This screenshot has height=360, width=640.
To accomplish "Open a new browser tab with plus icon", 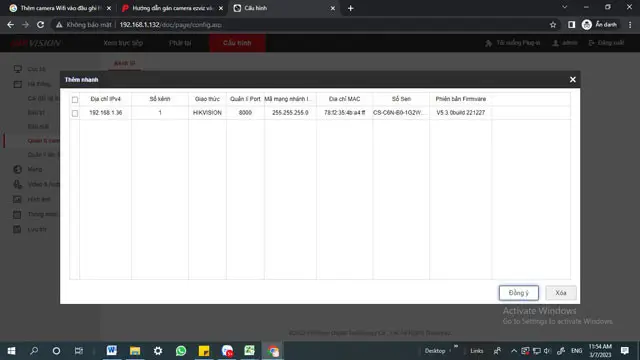I will tap(350, 8).
